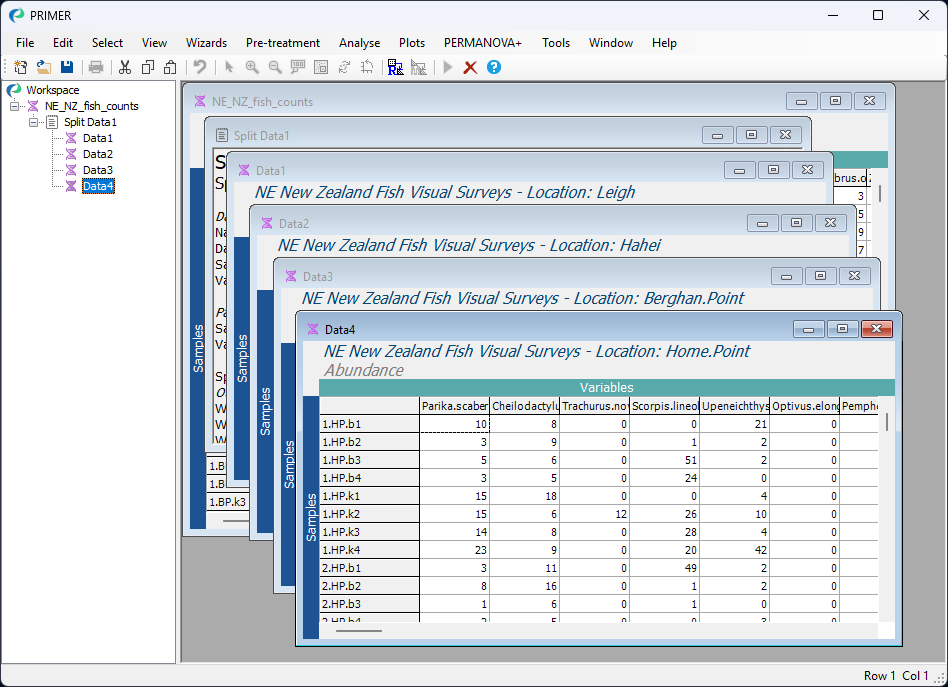Maximize the Data3 child window

(x=820, y=276)
